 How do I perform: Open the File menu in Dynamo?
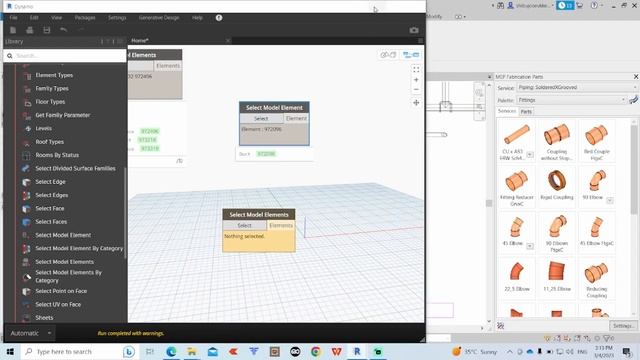[13, 18]
